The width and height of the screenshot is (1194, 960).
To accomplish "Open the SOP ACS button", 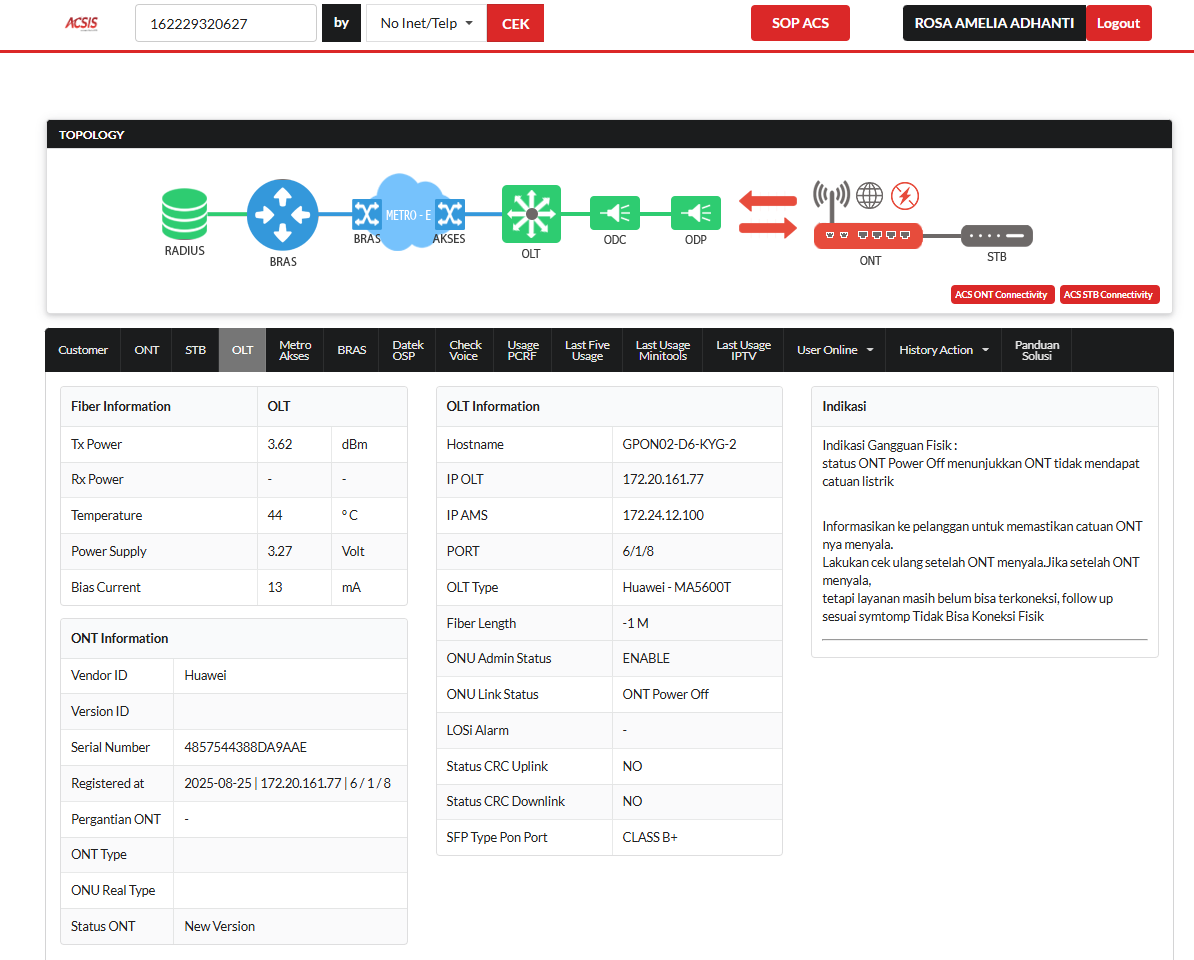I will [x=800, y=23].
